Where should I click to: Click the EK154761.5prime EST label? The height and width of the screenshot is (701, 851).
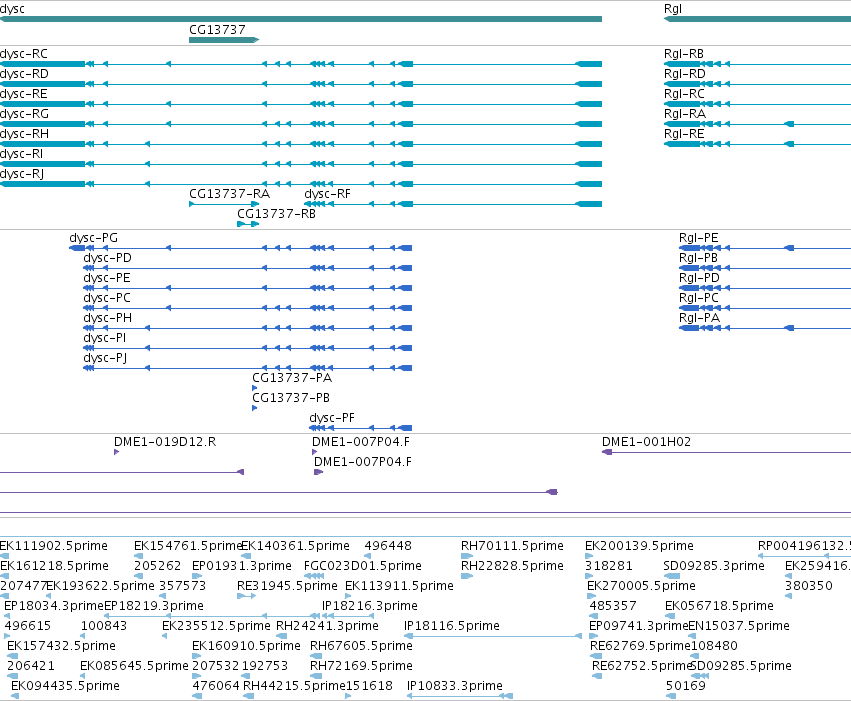pyautogui.click(x=188, y=546)
